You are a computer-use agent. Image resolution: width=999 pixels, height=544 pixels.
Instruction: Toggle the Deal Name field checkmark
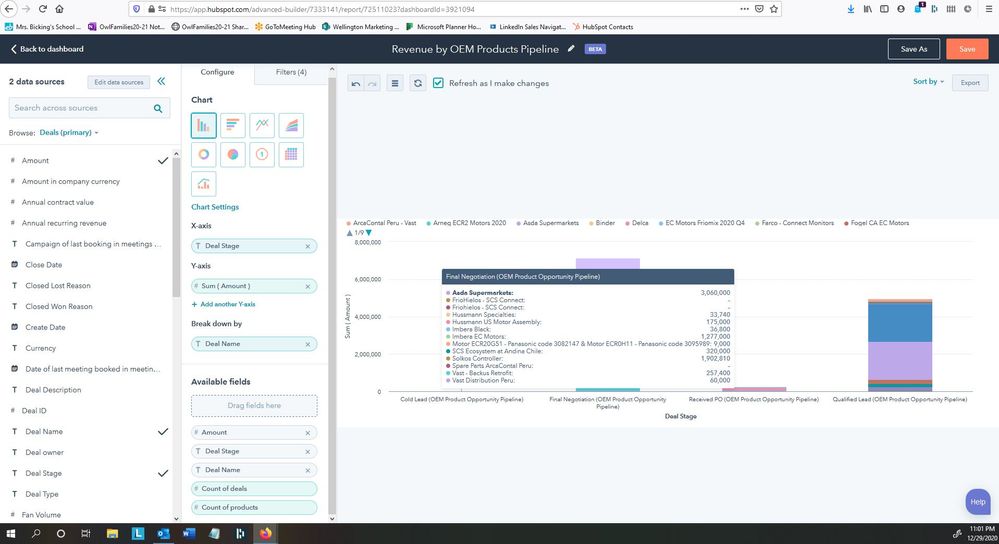point(163,431)
